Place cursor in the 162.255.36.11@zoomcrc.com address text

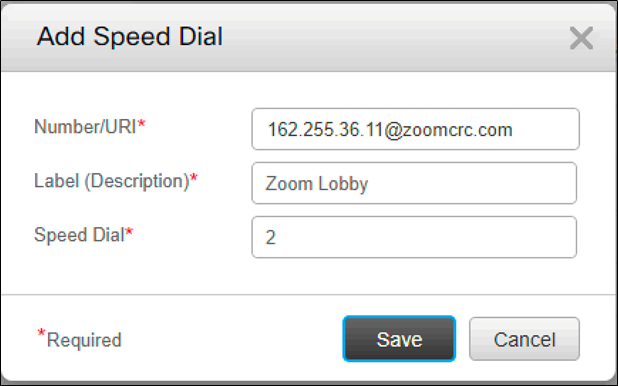390,130
